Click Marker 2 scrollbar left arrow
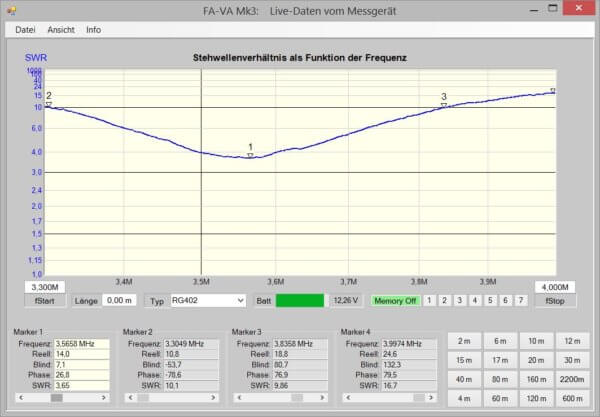Screen dimensions: 600x417 (x=130, y=398)
